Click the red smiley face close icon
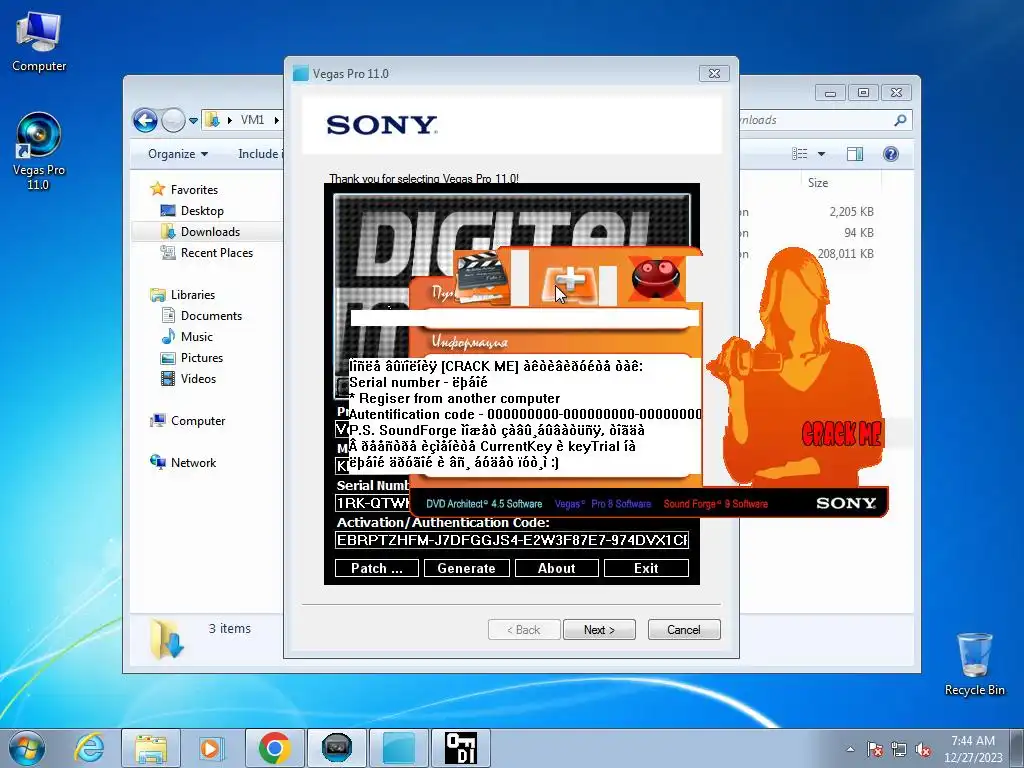 [x=656, y=279]
